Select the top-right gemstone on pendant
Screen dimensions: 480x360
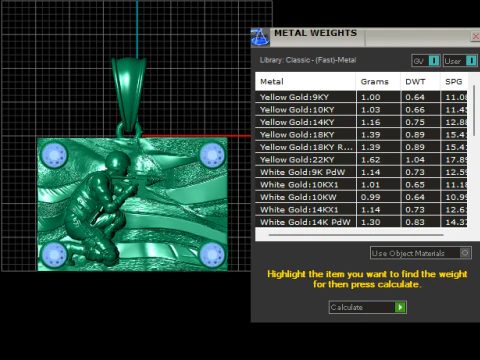point(212,155)
